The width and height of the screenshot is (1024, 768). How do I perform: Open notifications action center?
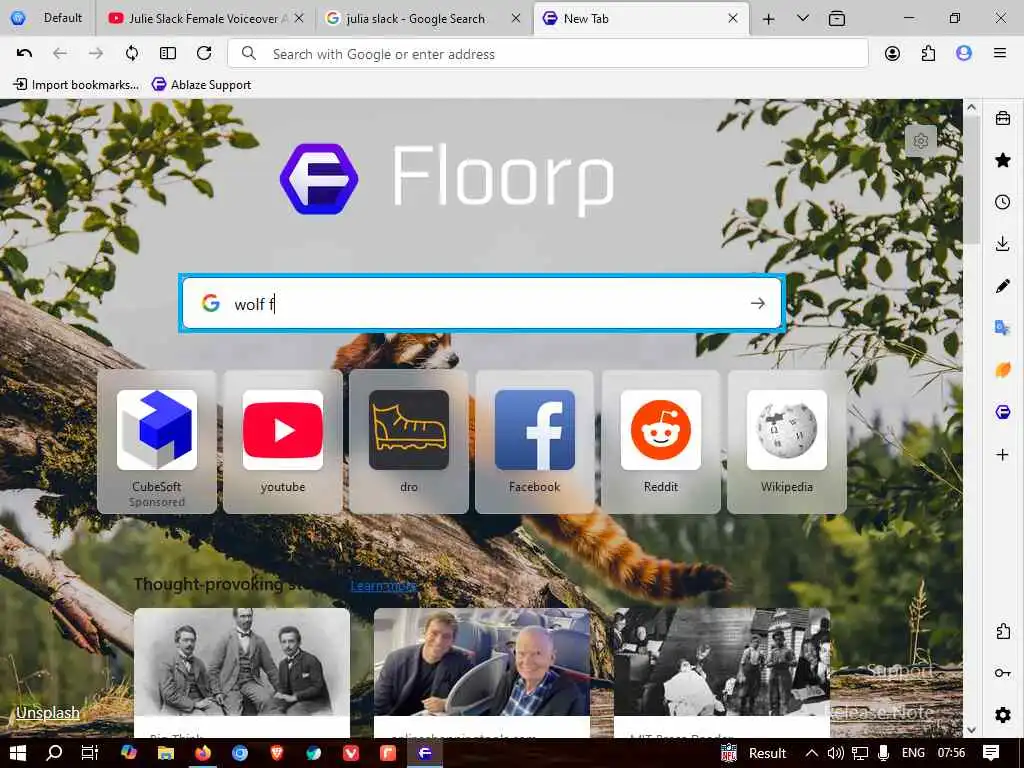point(991,753)
